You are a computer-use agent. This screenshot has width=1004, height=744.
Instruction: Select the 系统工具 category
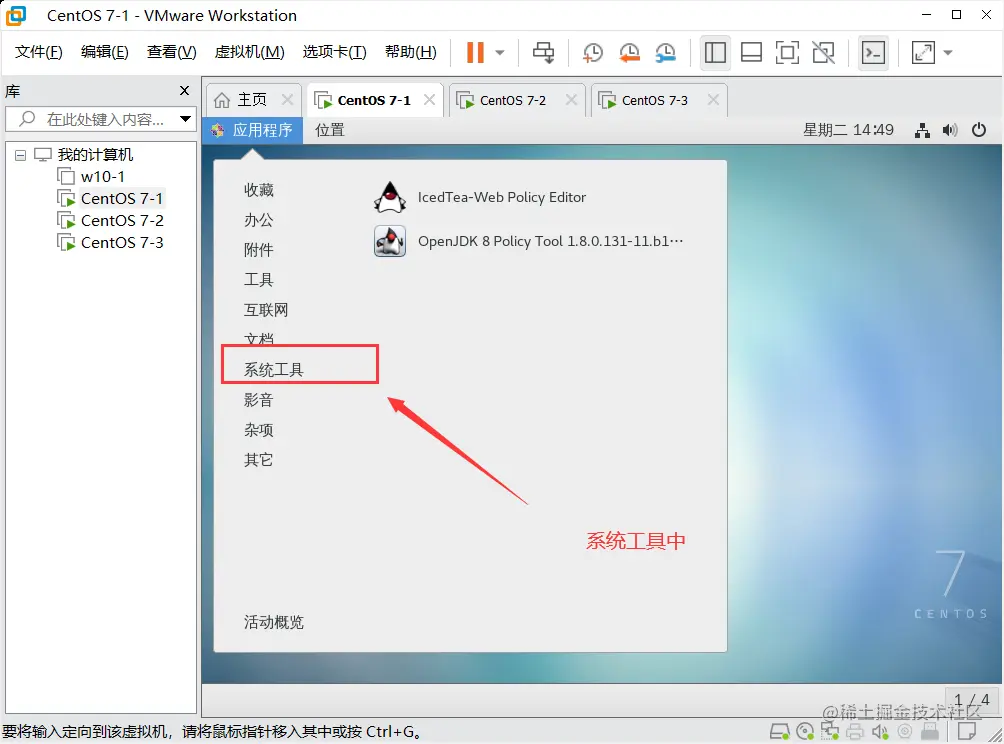[273, 369]
